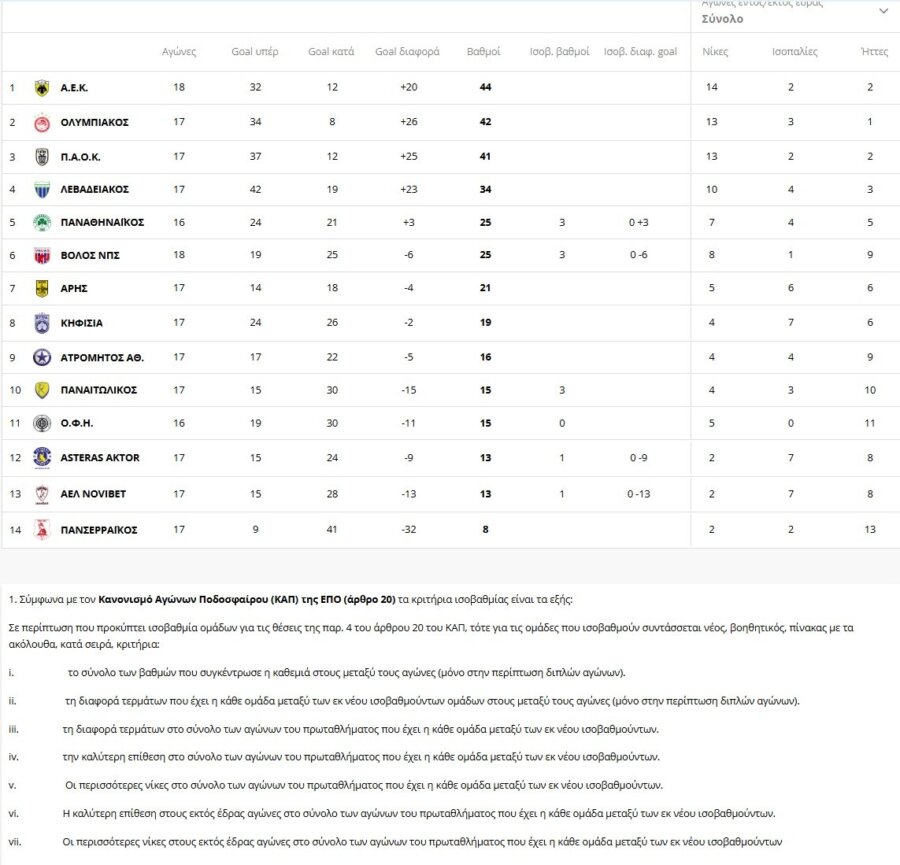Click the Goal διαφορά column header
The height and width of the screenshot is (865, 900).
(407, 52)
